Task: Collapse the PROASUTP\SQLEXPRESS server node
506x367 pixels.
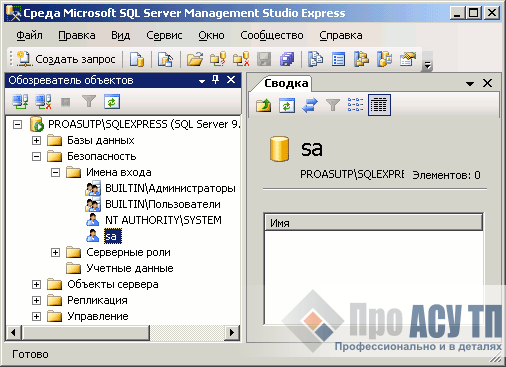Action: [17, 124]
